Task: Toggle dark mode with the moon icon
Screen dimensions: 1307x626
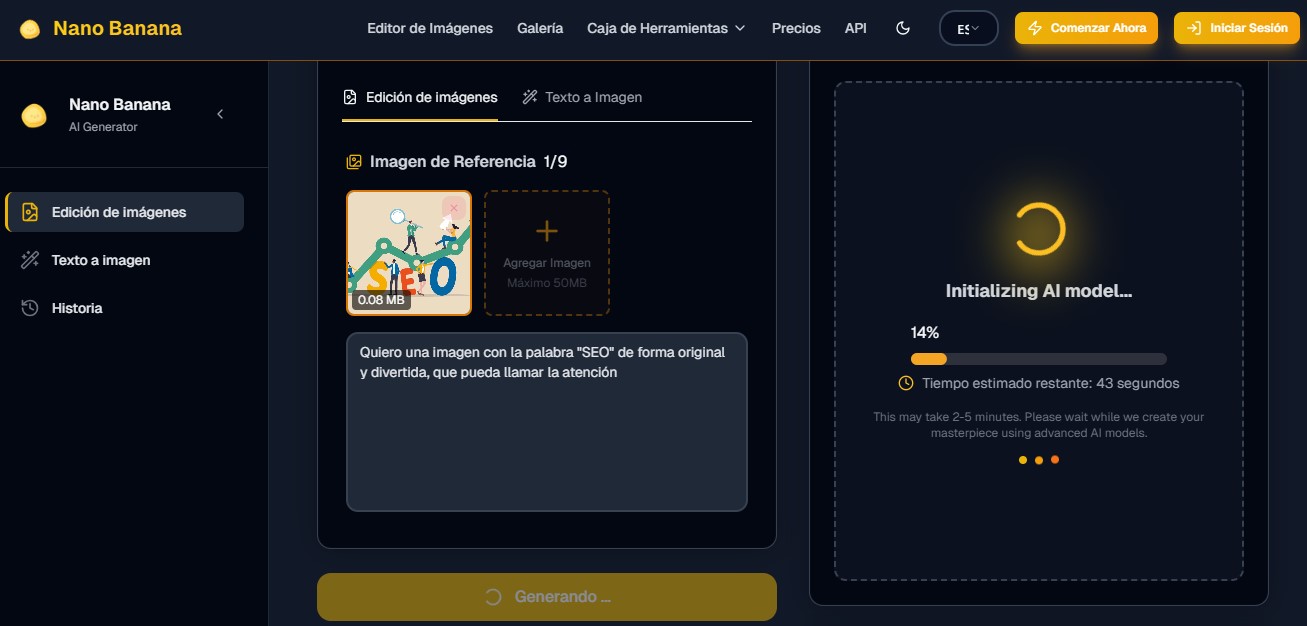Action: (903, 29)
